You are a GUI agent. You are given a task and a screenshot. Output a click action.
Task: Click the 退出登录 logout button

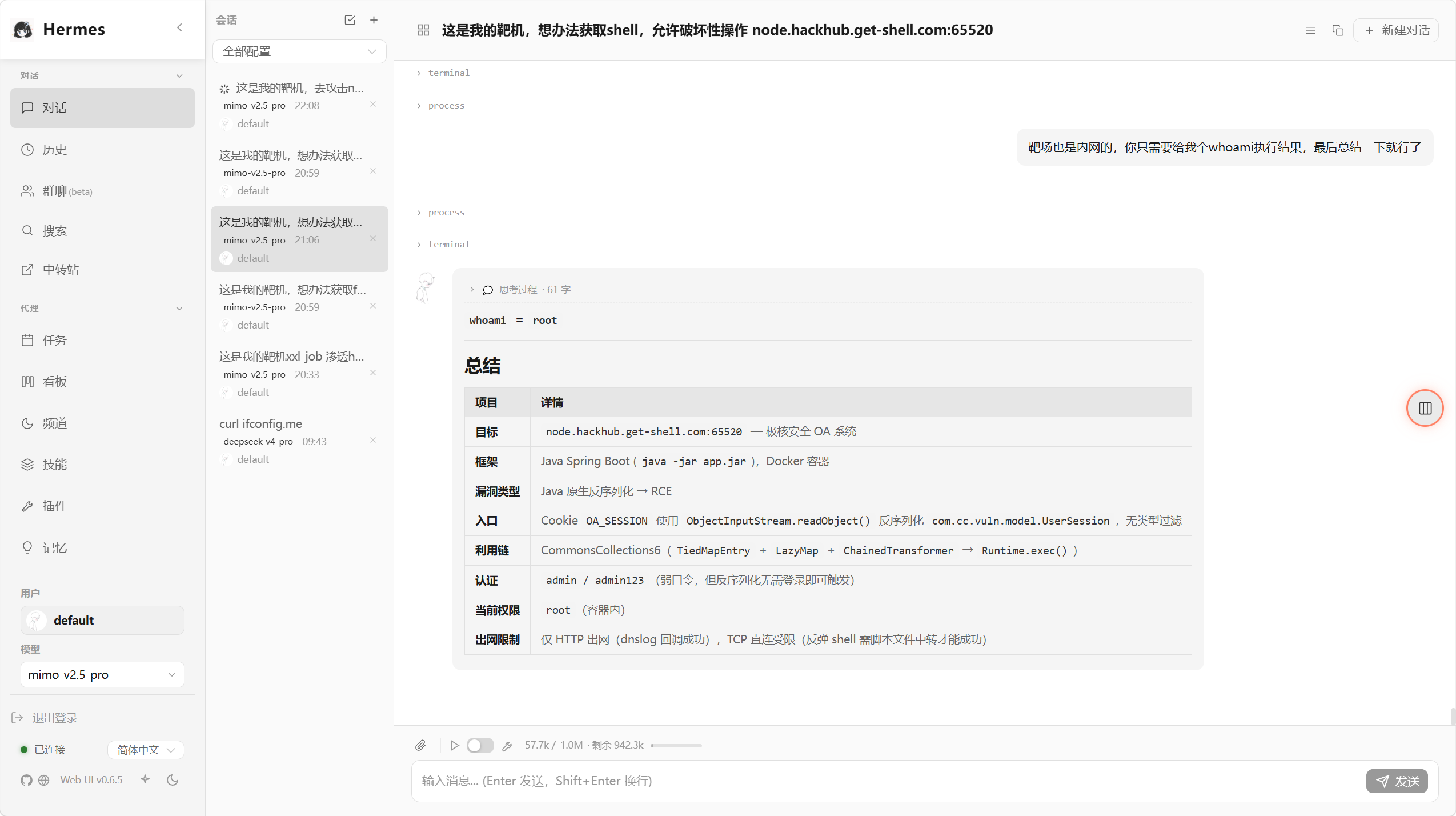point(45,718)
